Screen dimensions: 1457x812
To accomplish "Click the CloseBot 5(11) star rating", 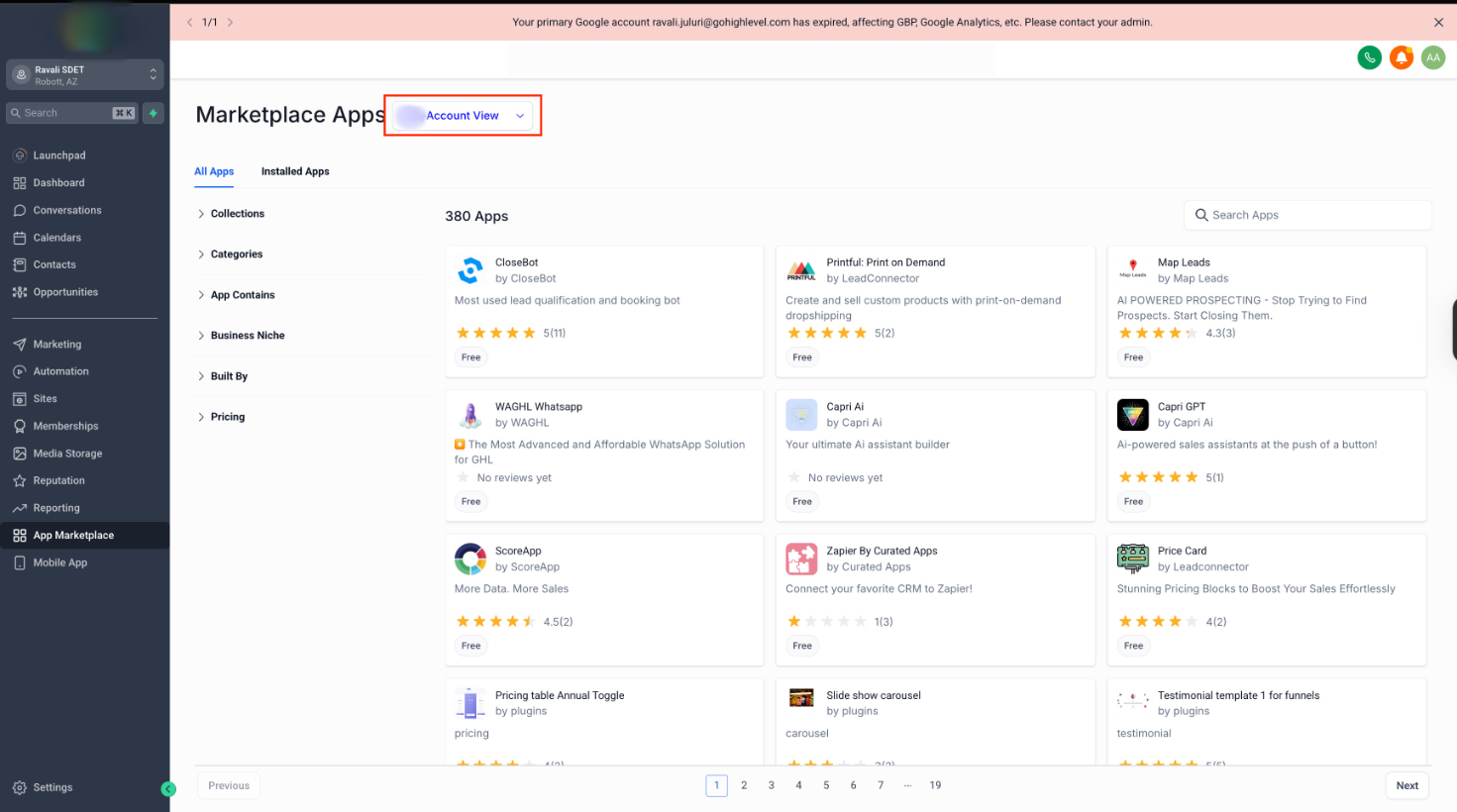I will point(510,333).
